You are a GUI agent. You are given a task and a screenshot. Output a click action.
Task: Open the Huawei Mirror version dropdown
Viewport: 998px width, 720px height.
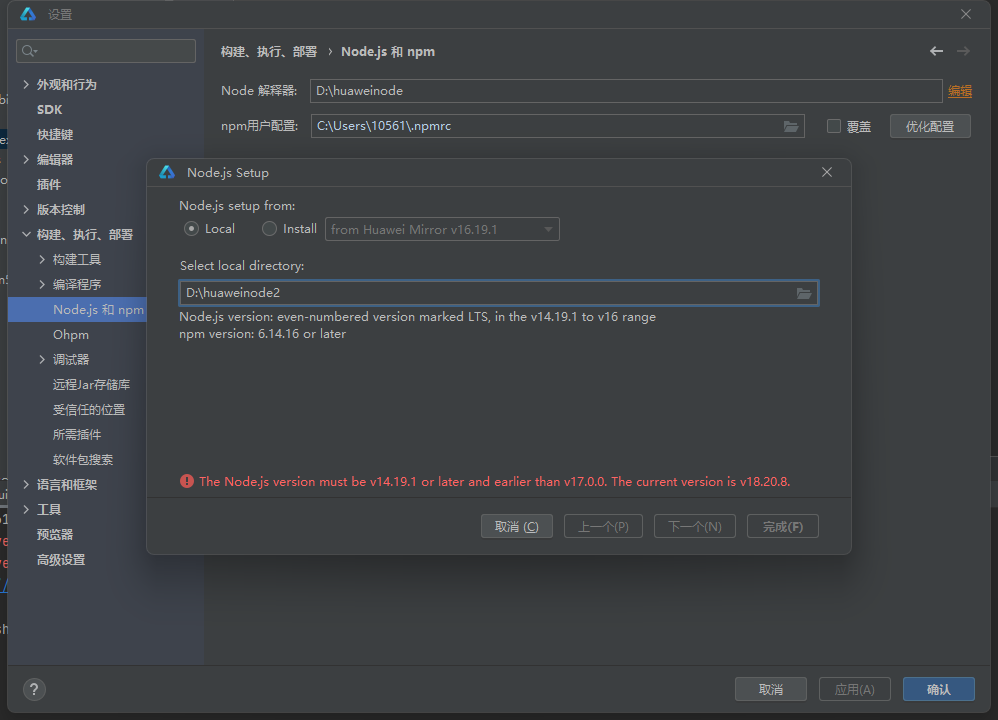coord(442,230)
